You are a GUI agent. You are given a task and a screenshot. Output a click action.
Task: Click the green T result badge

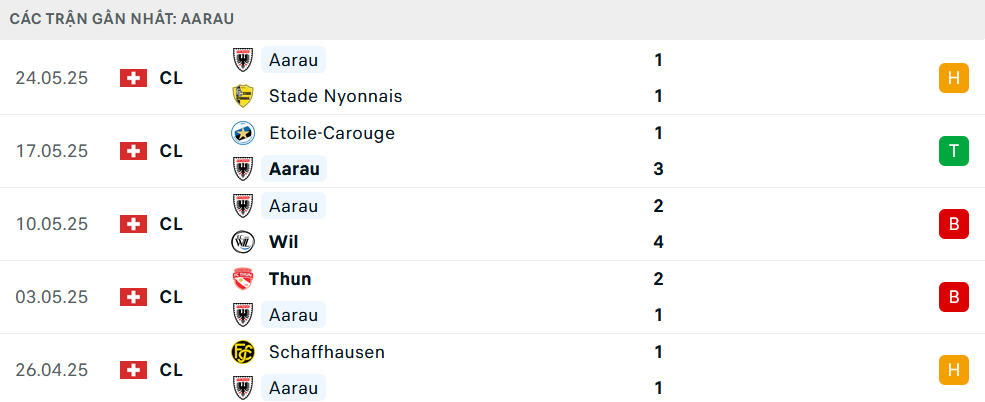coord(954,151)
